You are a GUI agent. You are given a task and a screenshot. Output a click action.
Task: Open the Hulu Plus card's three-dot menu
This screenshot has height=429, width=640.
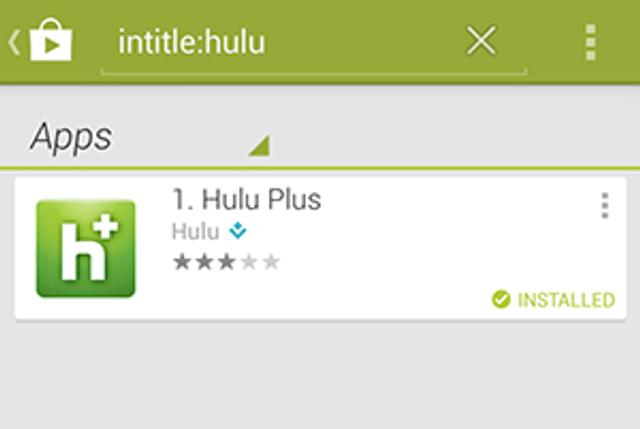[605, 206]
